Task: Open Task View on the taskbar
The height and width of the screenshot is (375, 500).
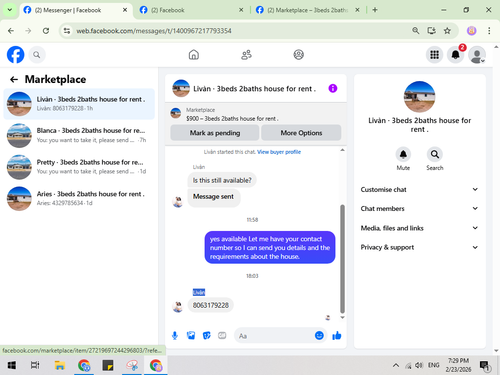Action: pyautogui.click(x=35, y=365)
